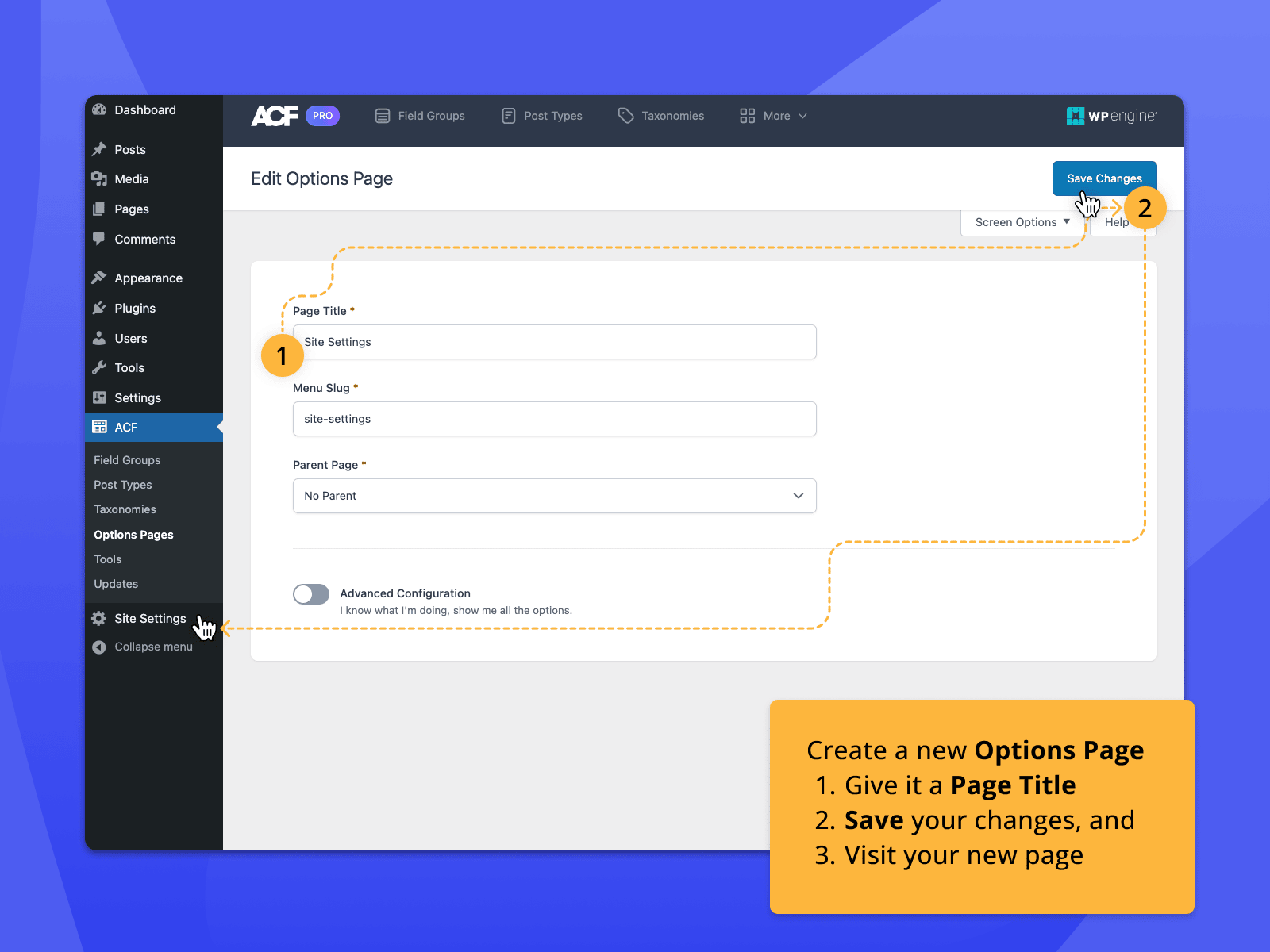This screenshot has width=1270, height=952.
Task: Click the ACF logo in header
Action: (275, 116)
